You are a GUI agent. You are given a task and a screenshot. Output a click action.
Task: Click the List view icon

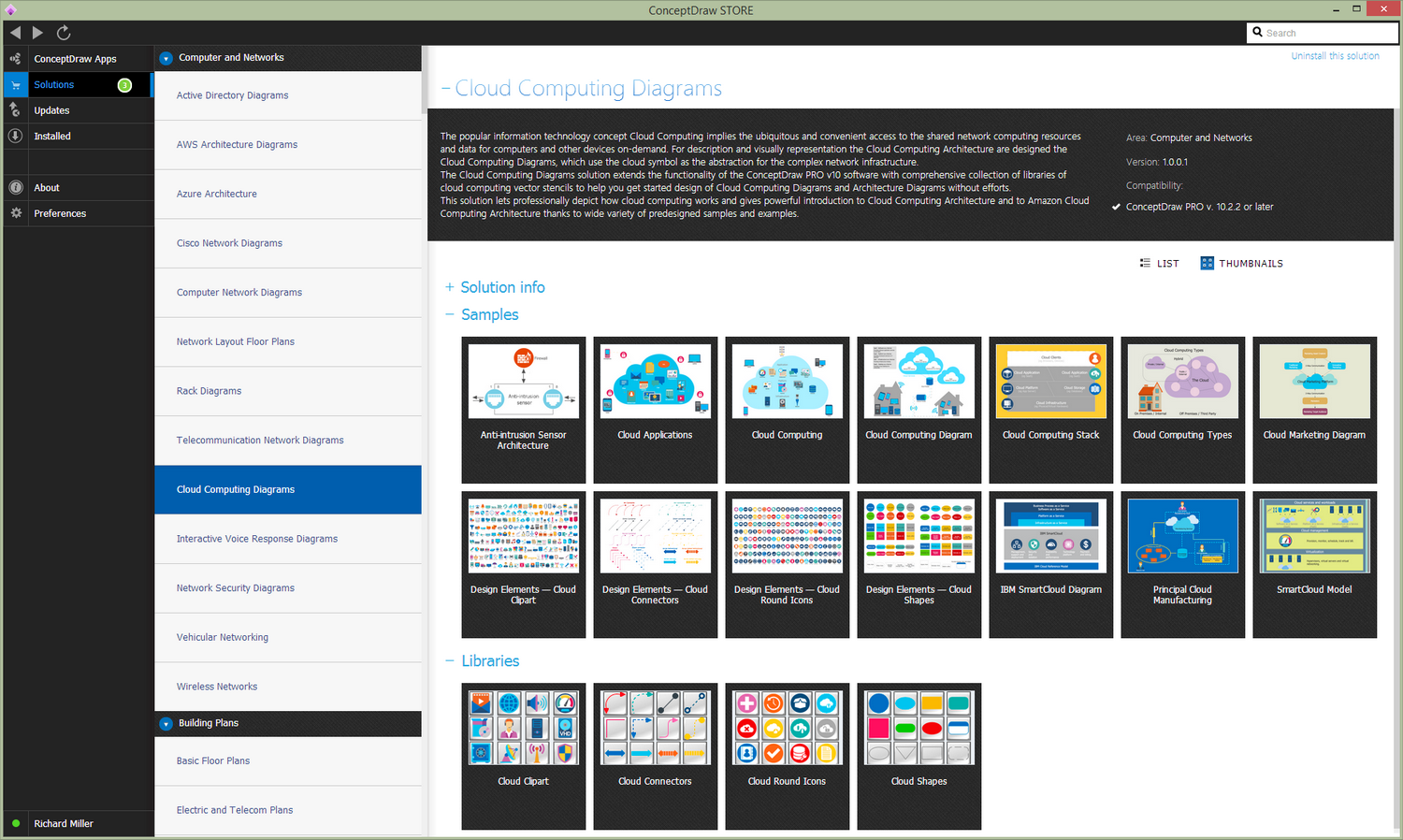1145,263
